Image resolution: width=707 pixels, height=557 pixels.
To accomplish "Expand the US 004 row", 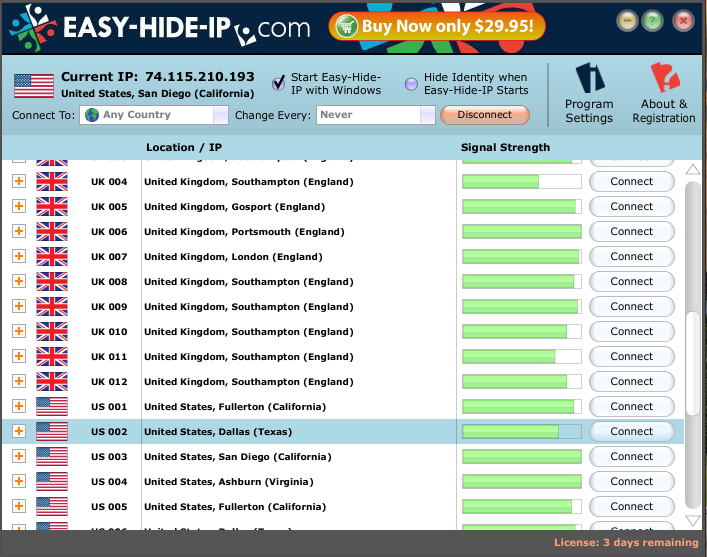I will click(19, 481).
